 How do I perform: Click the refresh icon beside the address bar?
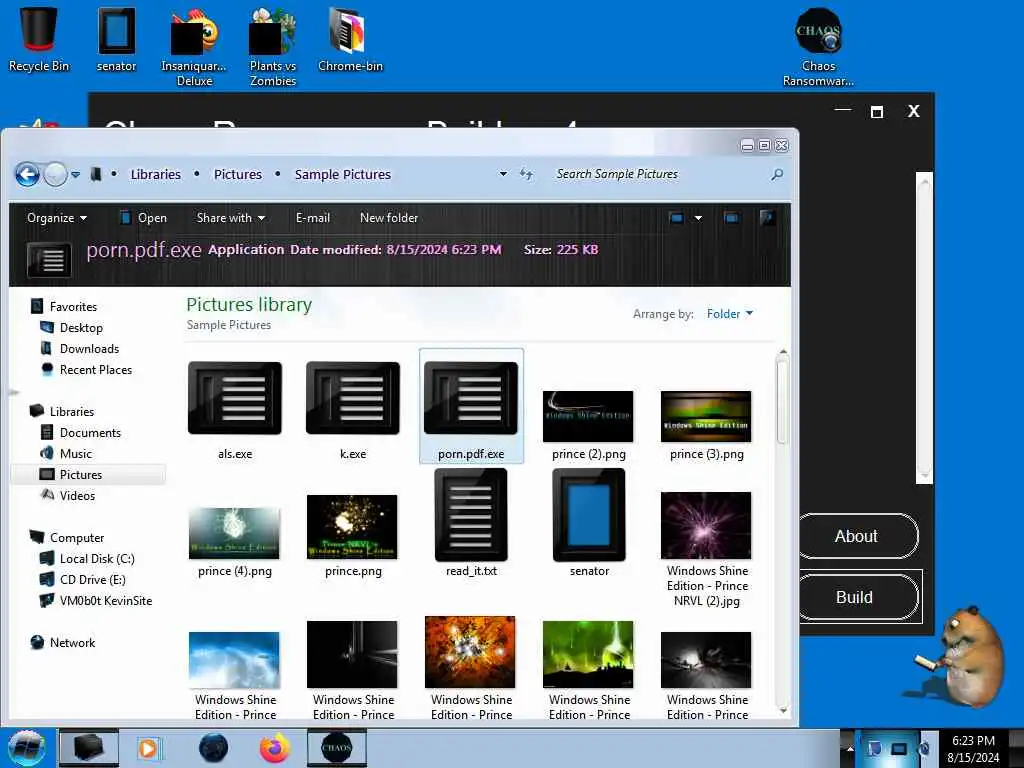coord(526,174)
